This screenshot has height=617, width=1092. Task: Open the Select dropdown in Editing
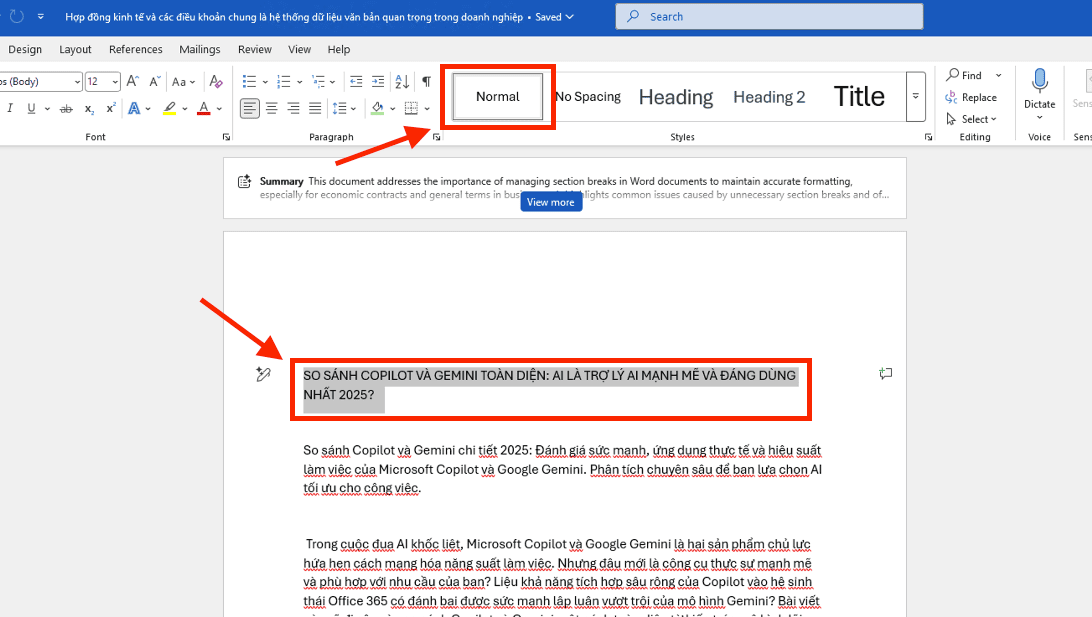971,119
